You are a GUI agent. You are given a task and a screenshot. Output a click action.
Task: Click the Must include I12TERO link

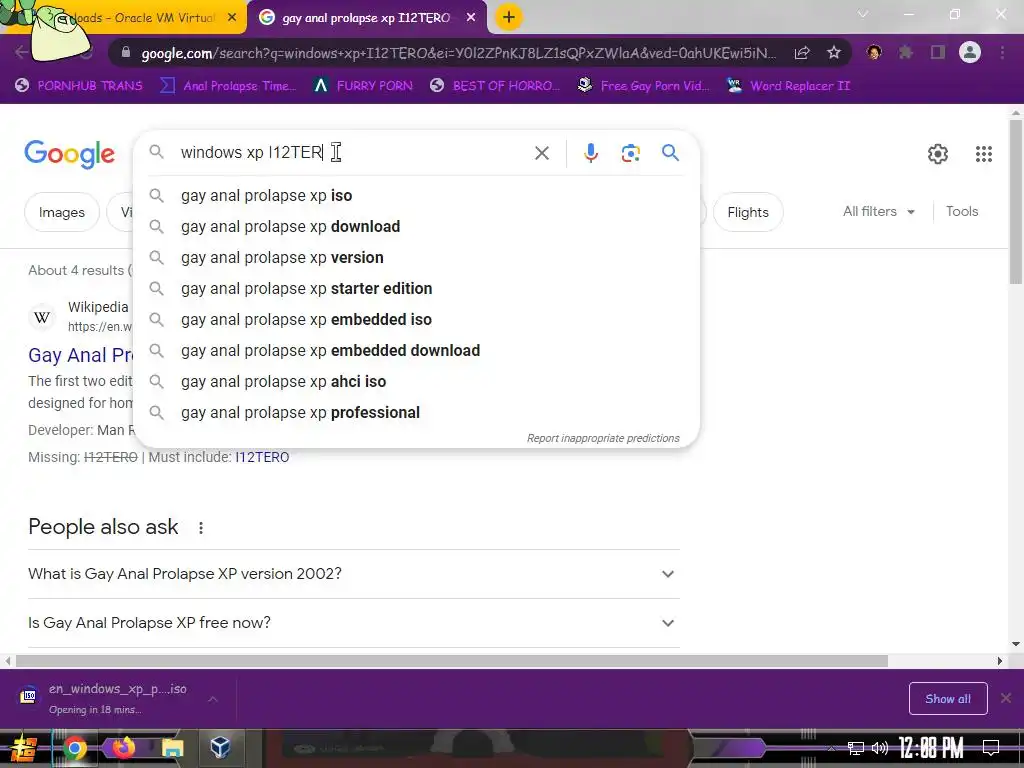[x=262, y=457]
